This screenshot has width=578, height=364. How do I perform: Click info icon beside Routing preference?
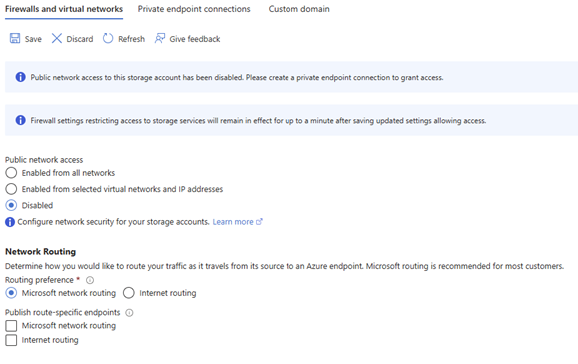[90, 280]
